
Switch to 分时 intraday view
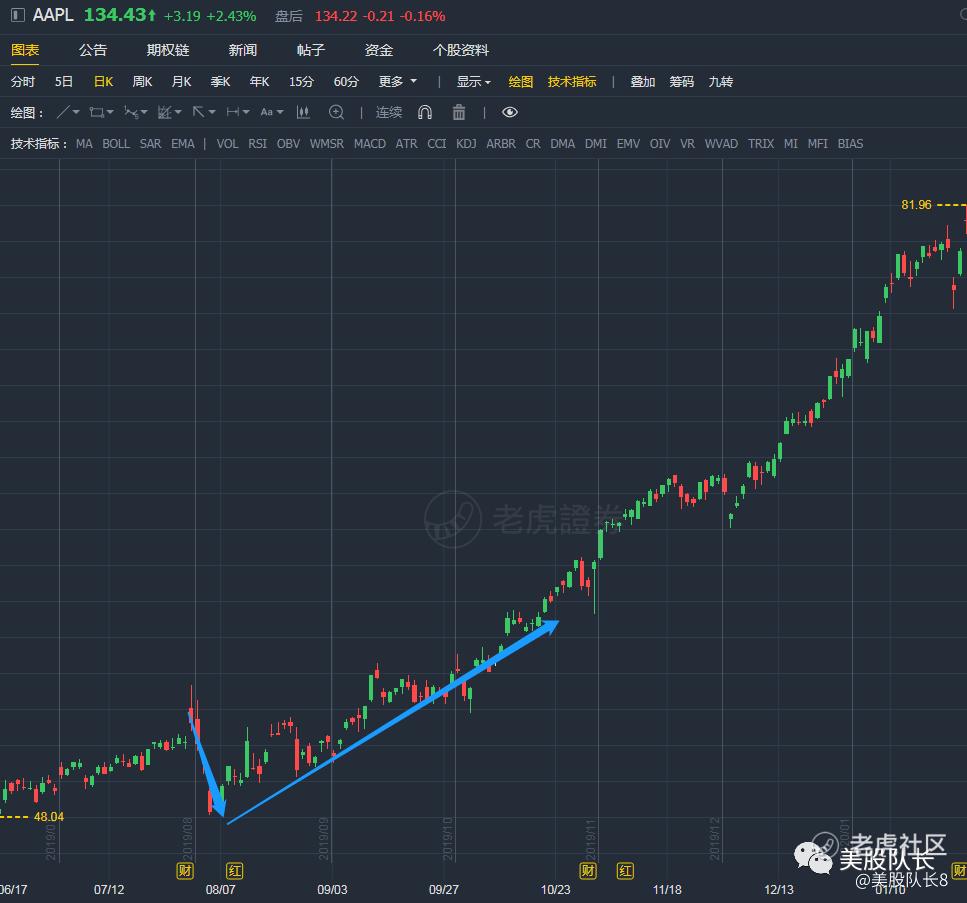pos(23,81)
